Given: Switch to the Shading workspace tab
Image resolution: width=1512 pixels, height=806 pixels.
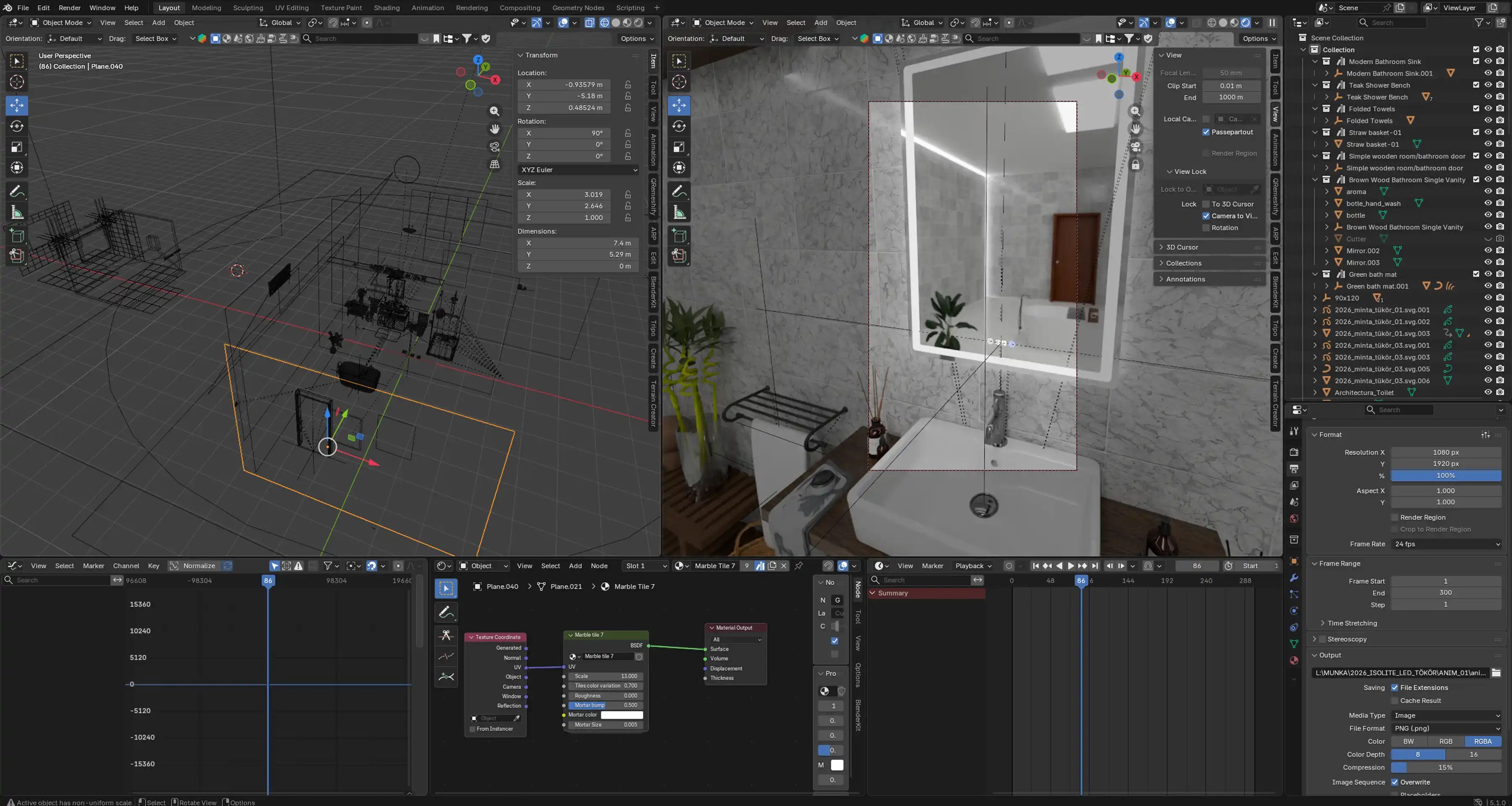Looking at the screenshot, I should point(386,8).
